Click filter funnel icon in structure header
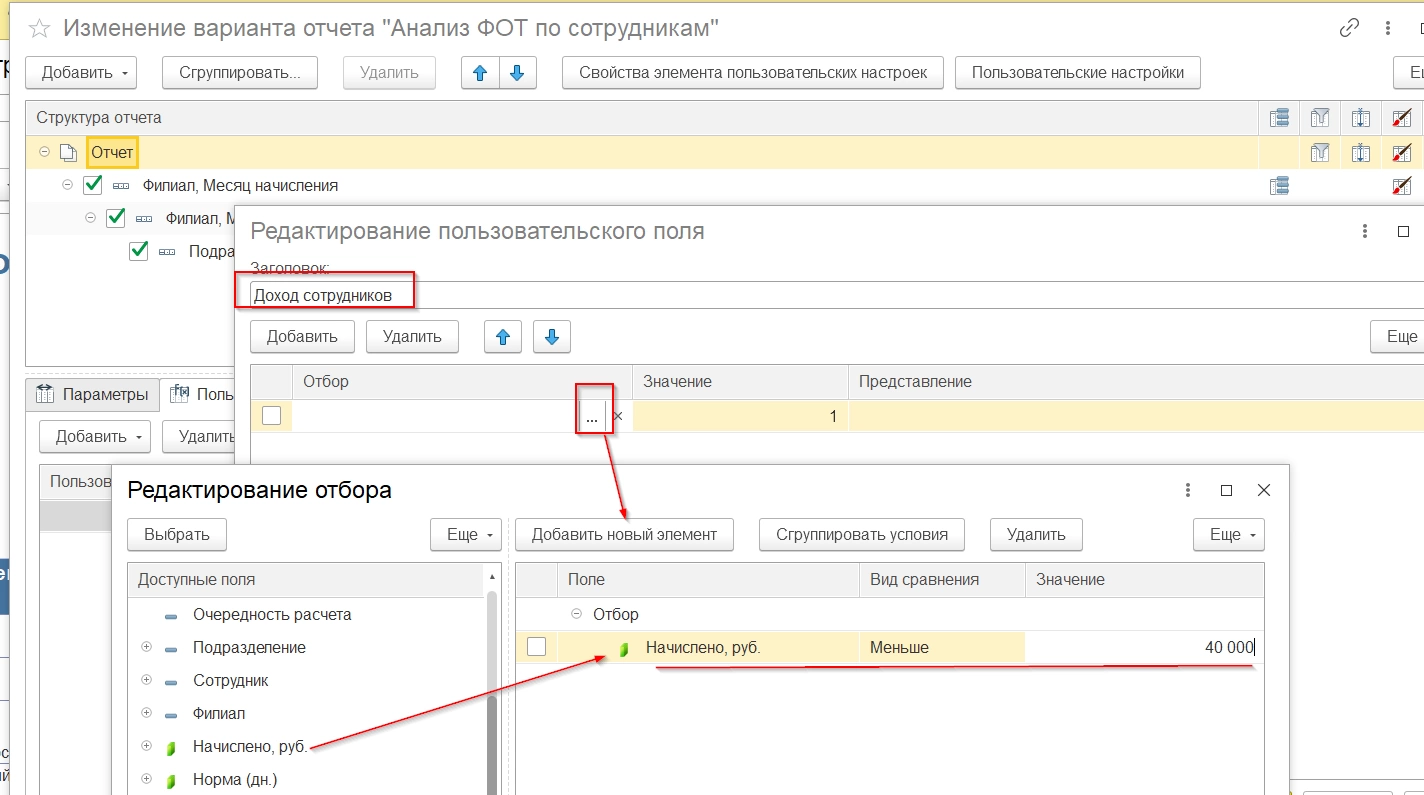This screenshot has height=795, width=1424. (x=1320, y=118)
